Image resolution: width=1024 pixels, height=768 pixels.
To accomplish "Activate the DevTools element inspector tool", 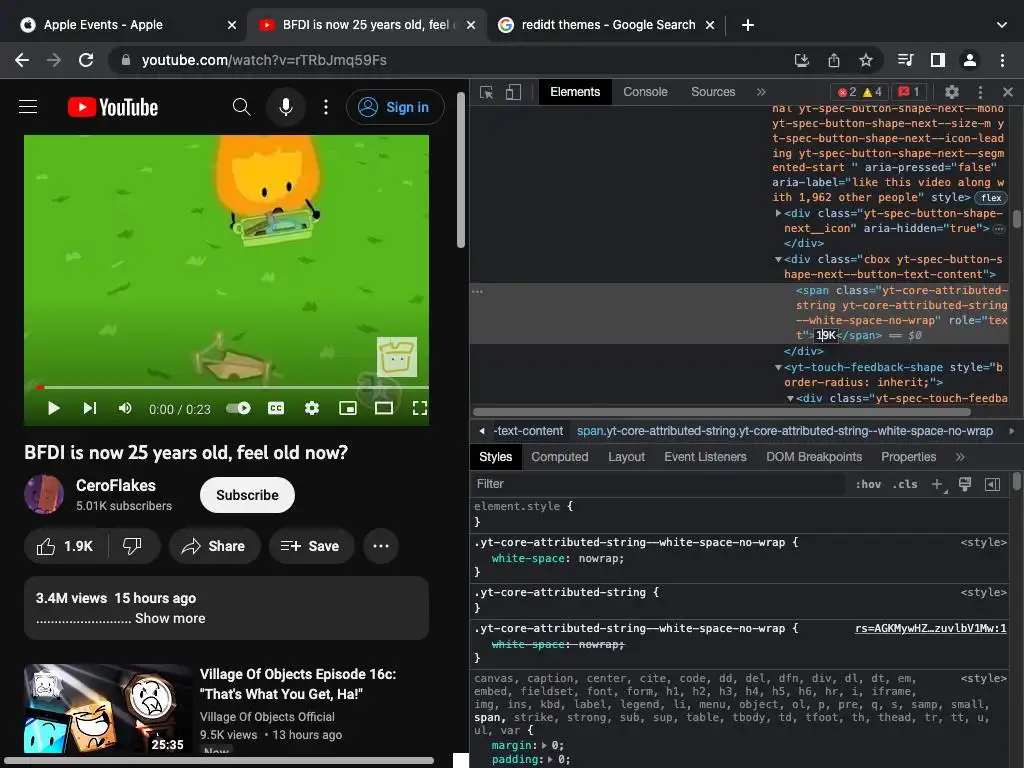I will tap(486, 92).
